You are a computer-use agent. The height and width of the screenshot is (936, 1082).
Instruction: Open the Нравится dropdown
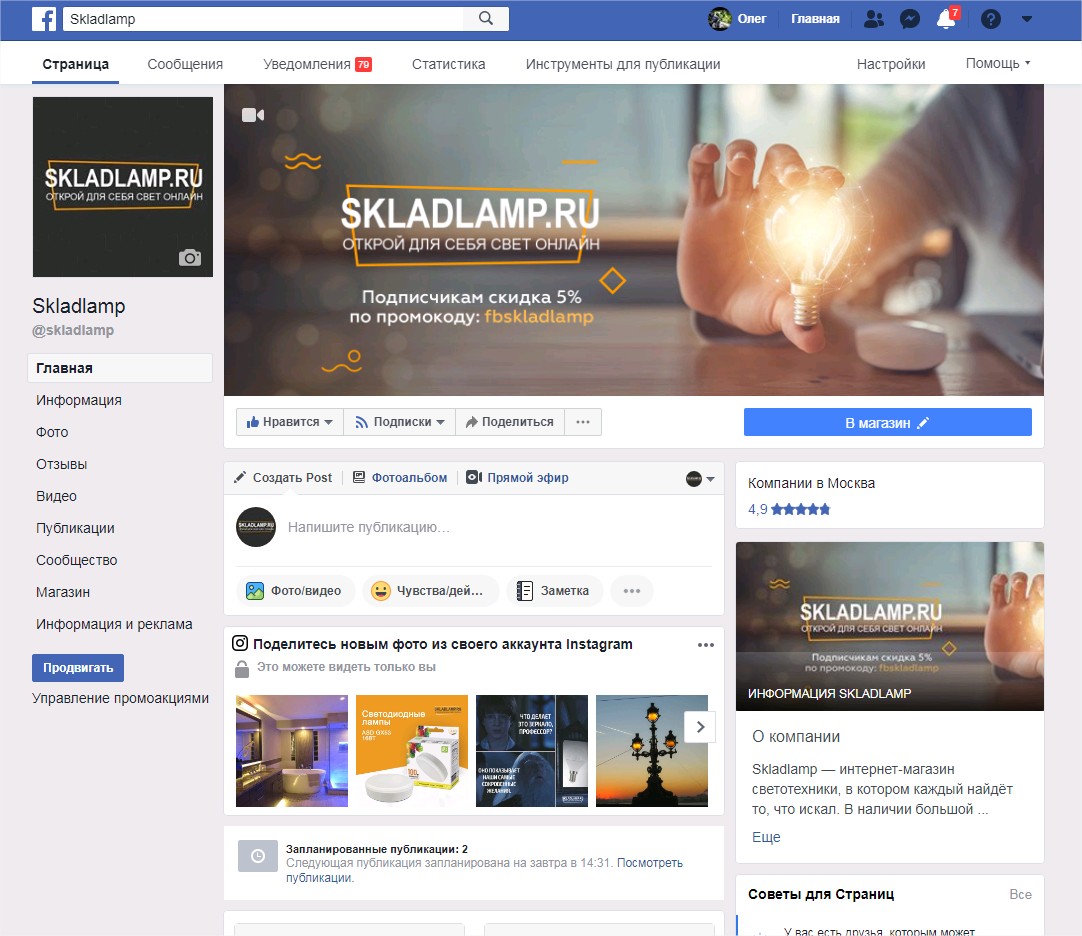click(290, 422)
